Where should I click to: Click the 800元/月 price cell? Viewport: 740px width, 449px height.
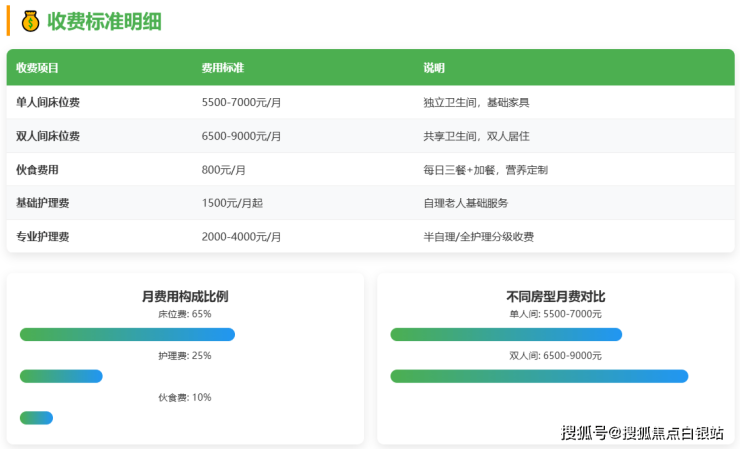(224, 170)
